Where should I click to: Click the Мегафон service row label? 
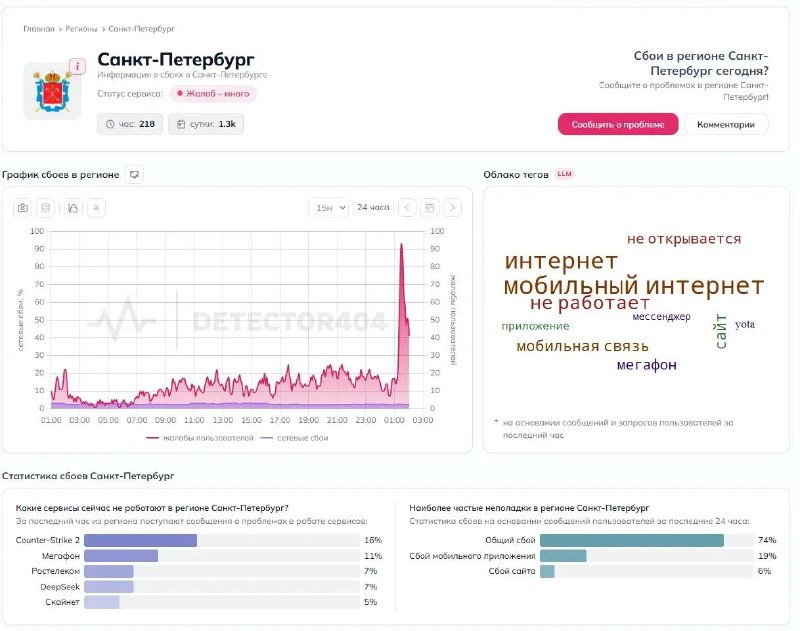pos(61,556)
